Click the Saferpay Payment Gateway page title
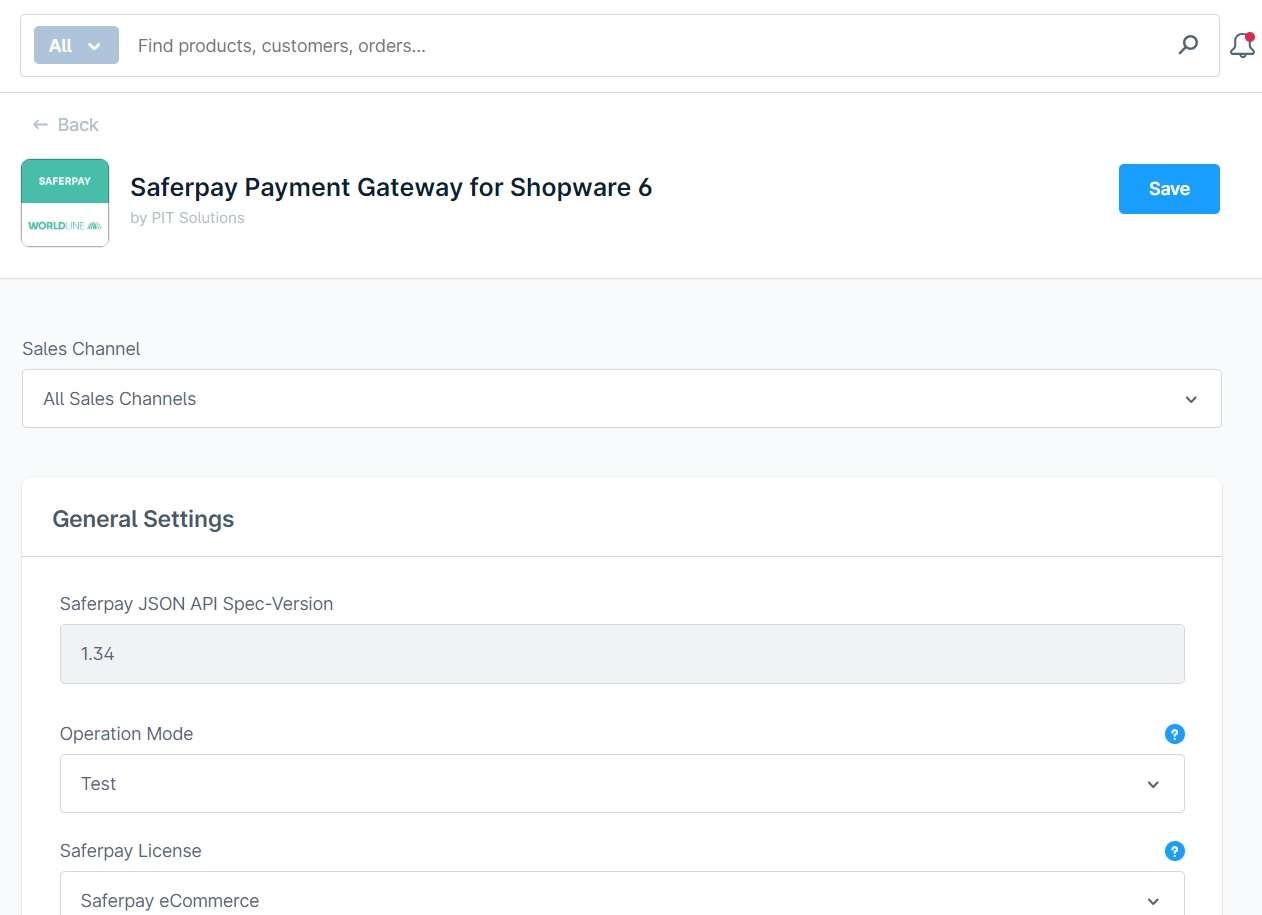The image size is (1262, 915). [x=391, y=187]
